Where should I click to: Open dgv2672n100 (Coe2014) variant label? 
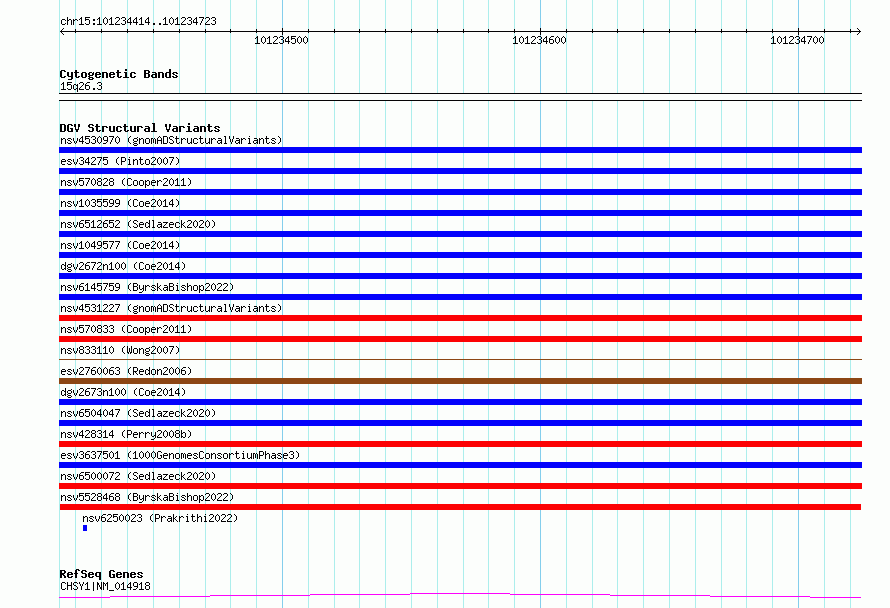[123, 266]
